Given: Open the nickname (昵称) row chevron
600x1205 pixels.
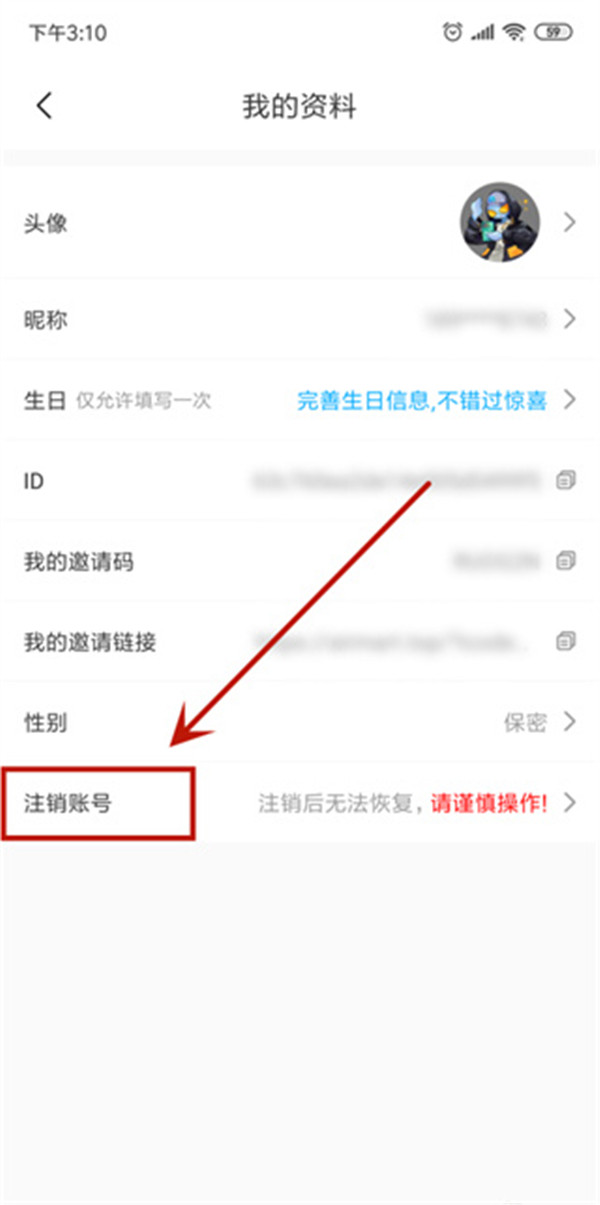Looking at the screenshot, I should [x=570, y=320].
